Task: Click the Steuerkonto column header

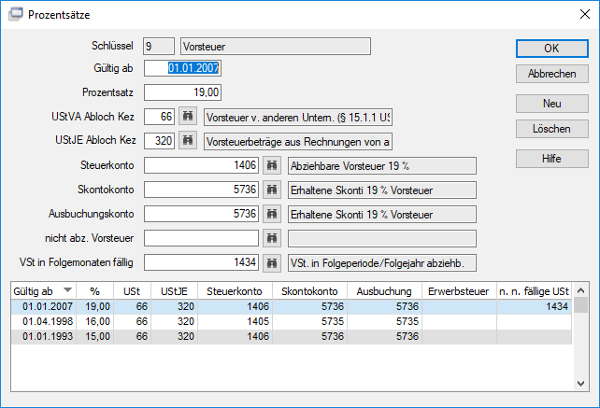Action: pos(235,291)
